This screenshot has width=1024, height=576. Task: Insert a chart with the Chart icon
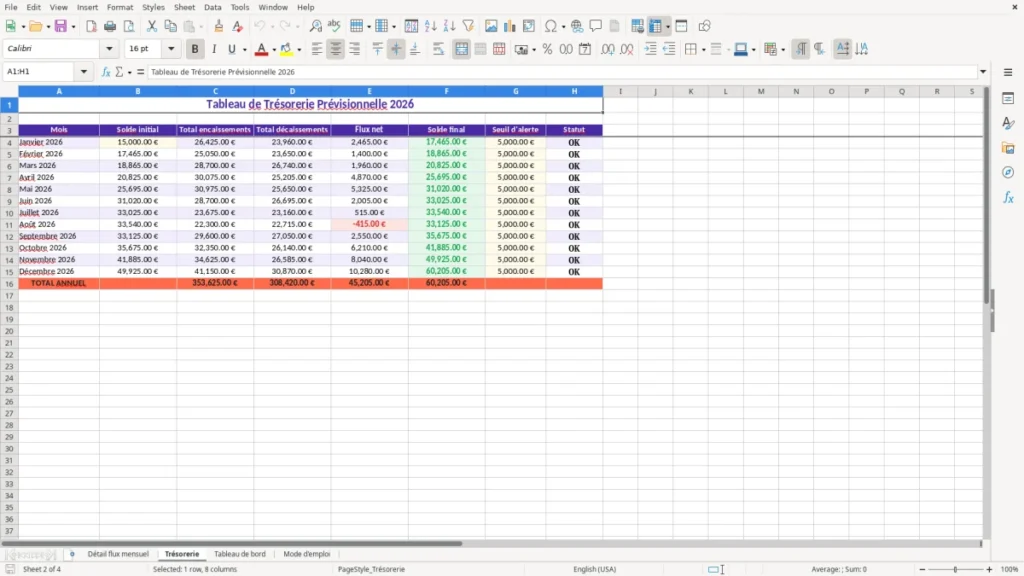click(510, 26)
